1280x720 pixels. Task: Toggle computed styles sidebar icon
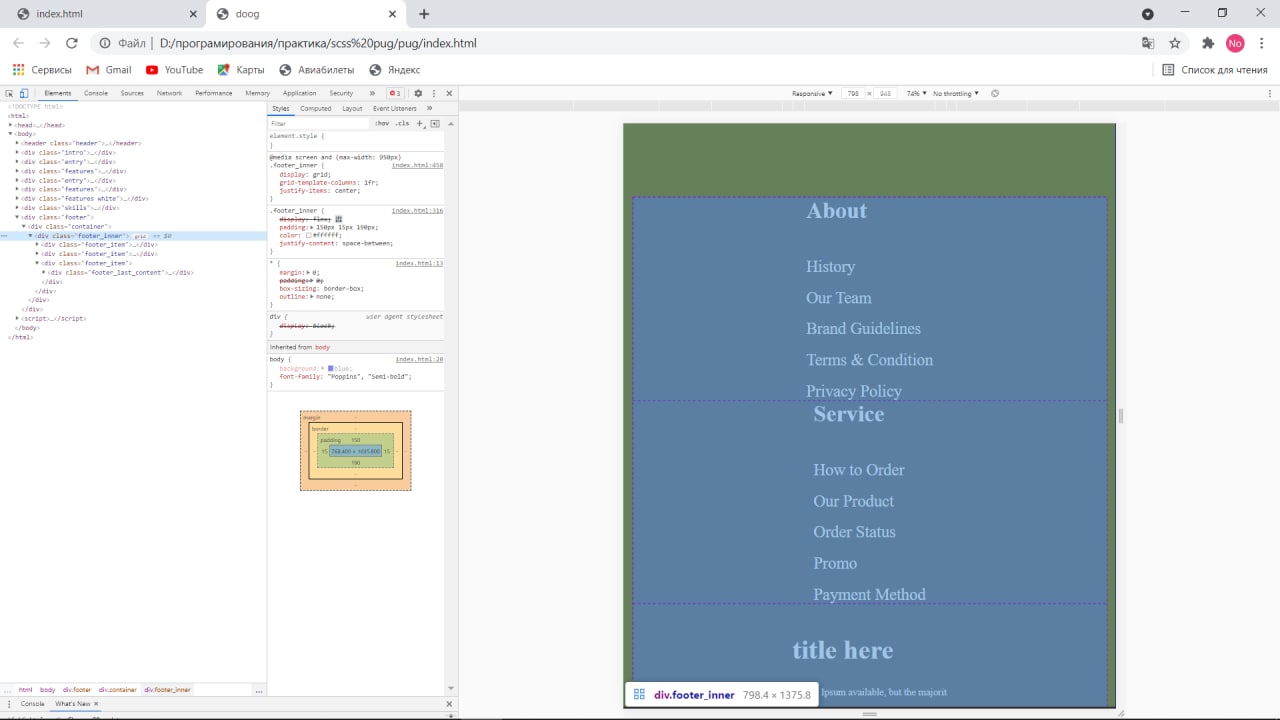pos(435,123)
